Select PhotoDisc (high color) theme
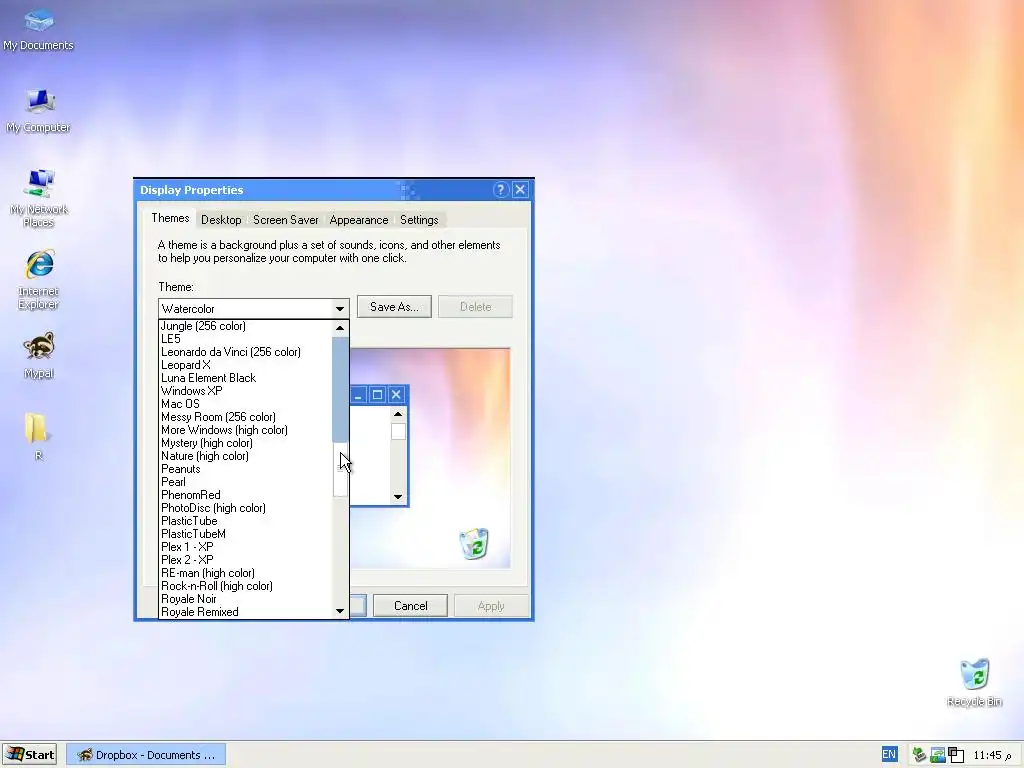This screenshot has width=1024, height=768. (x=246, y=508)
